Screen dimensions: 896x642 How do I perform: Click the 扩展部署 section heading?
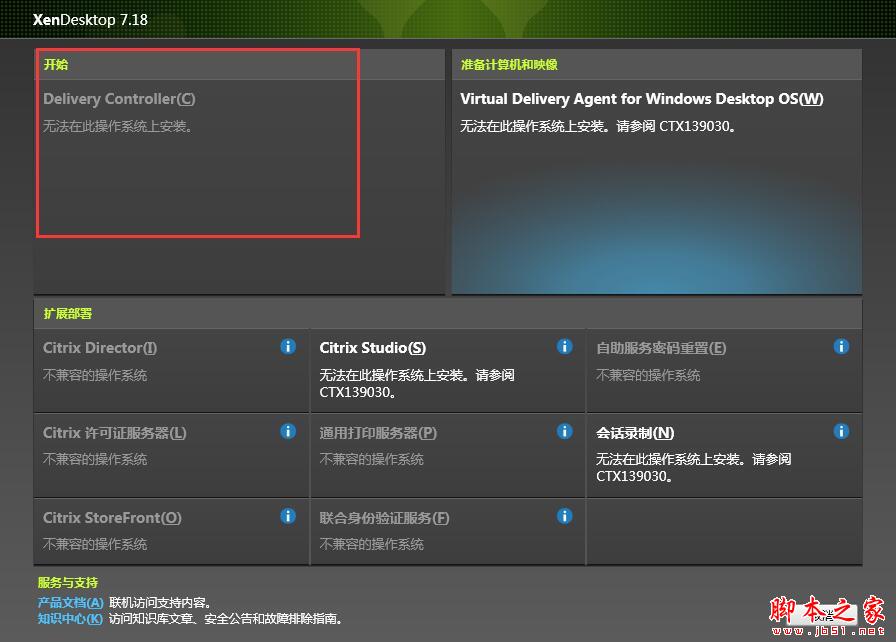[x=68, y=314]
